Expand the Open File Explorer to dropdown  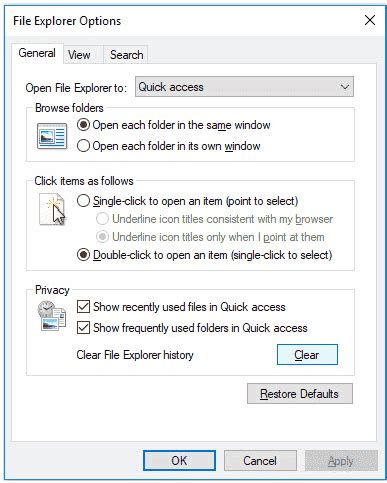point(244,87)
